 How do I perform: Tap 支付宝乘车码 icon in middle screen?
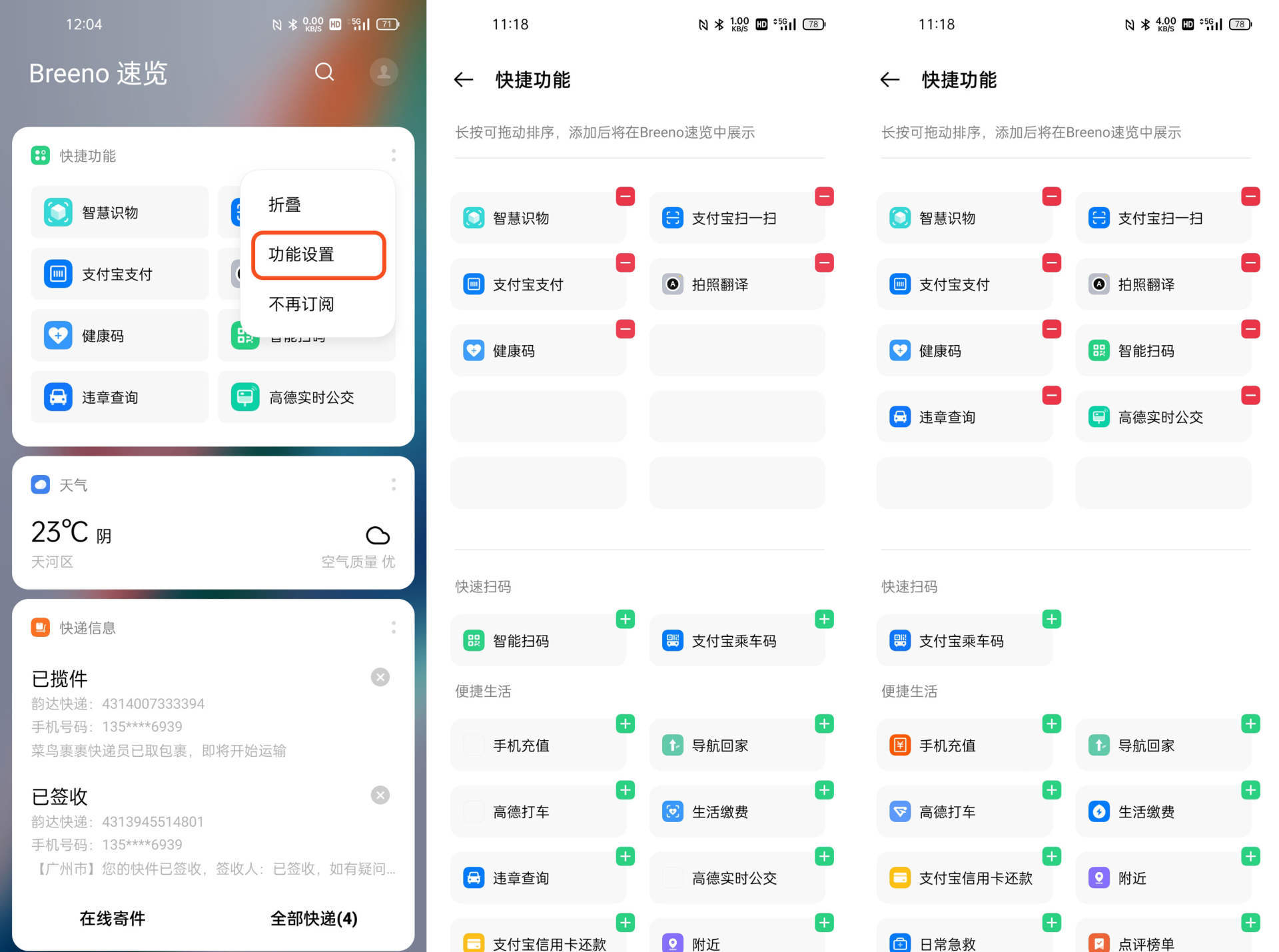[673, 641]
